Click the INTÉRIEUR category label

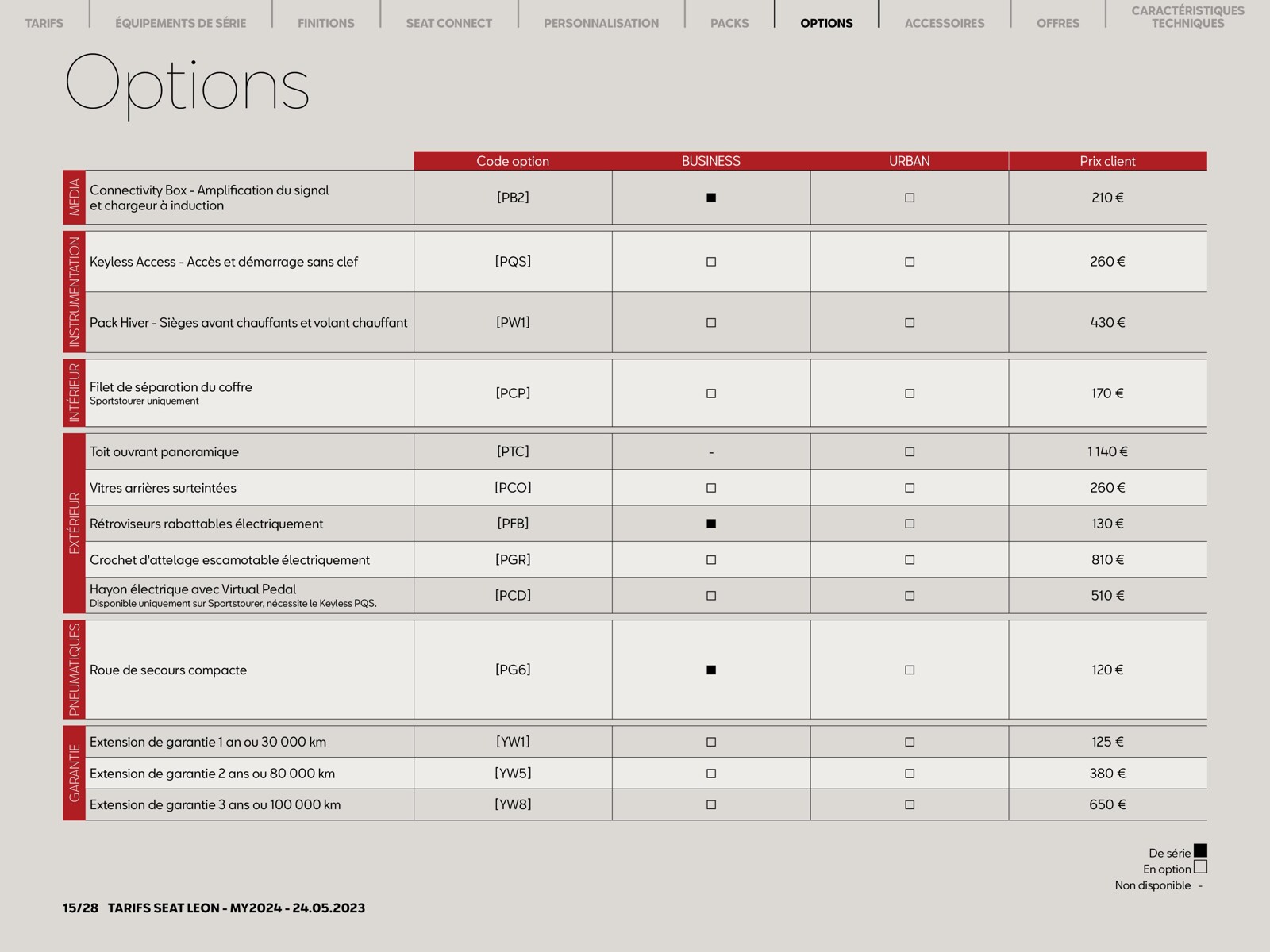pos(75,393)
